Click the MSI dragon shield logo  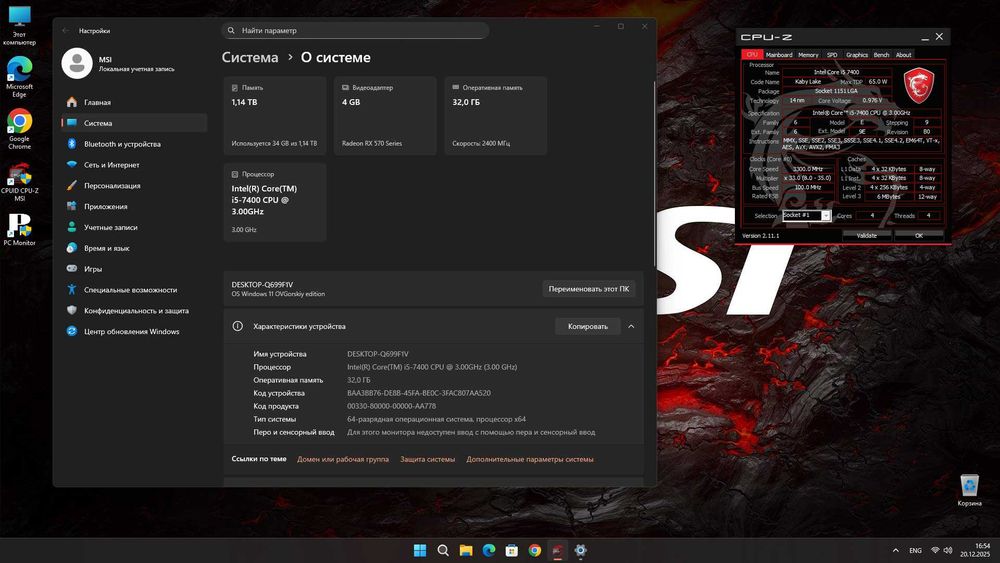click(x=918, y=85)
